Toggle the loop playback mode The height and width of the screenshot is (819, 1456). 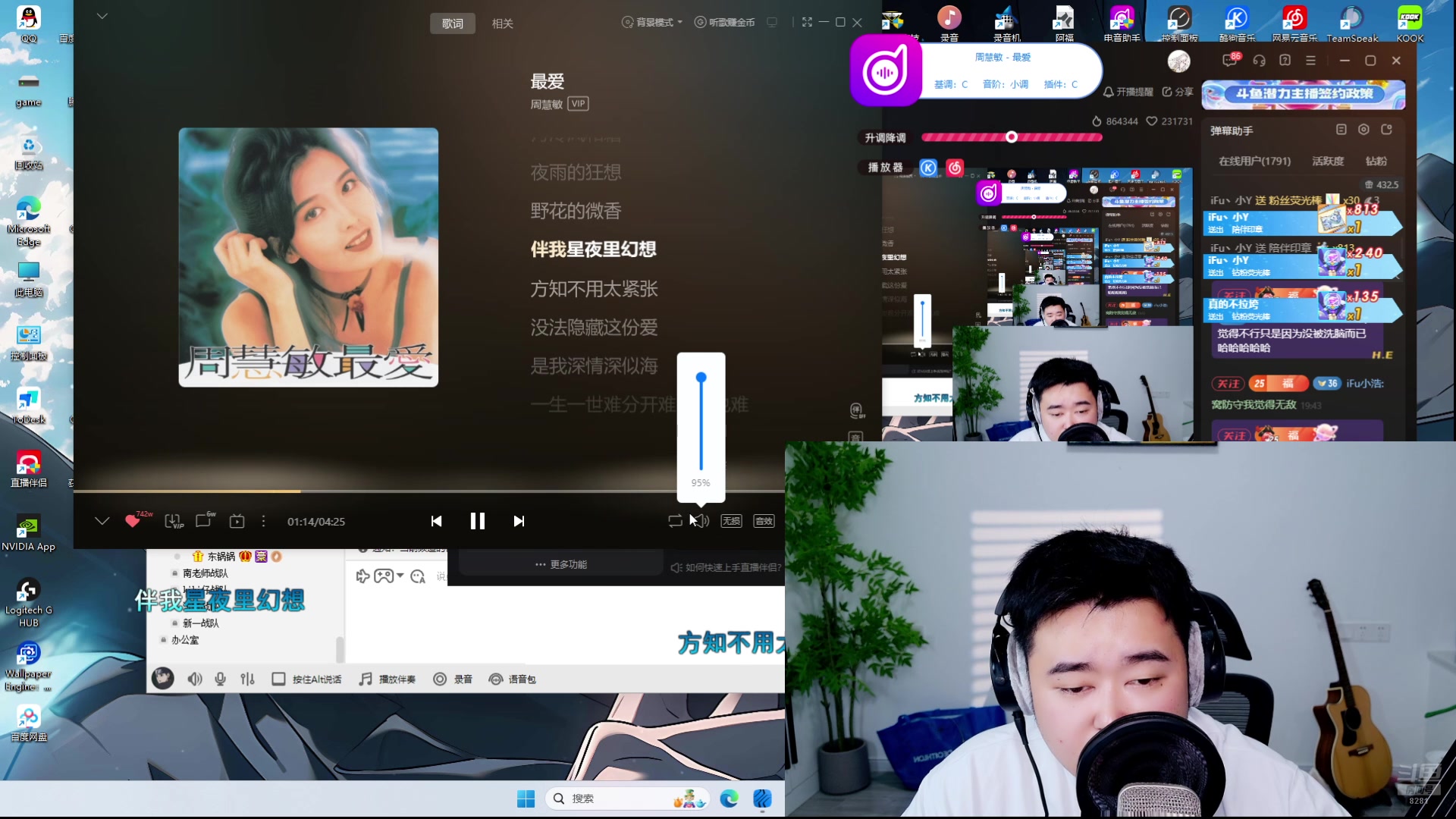pos(675,521)
